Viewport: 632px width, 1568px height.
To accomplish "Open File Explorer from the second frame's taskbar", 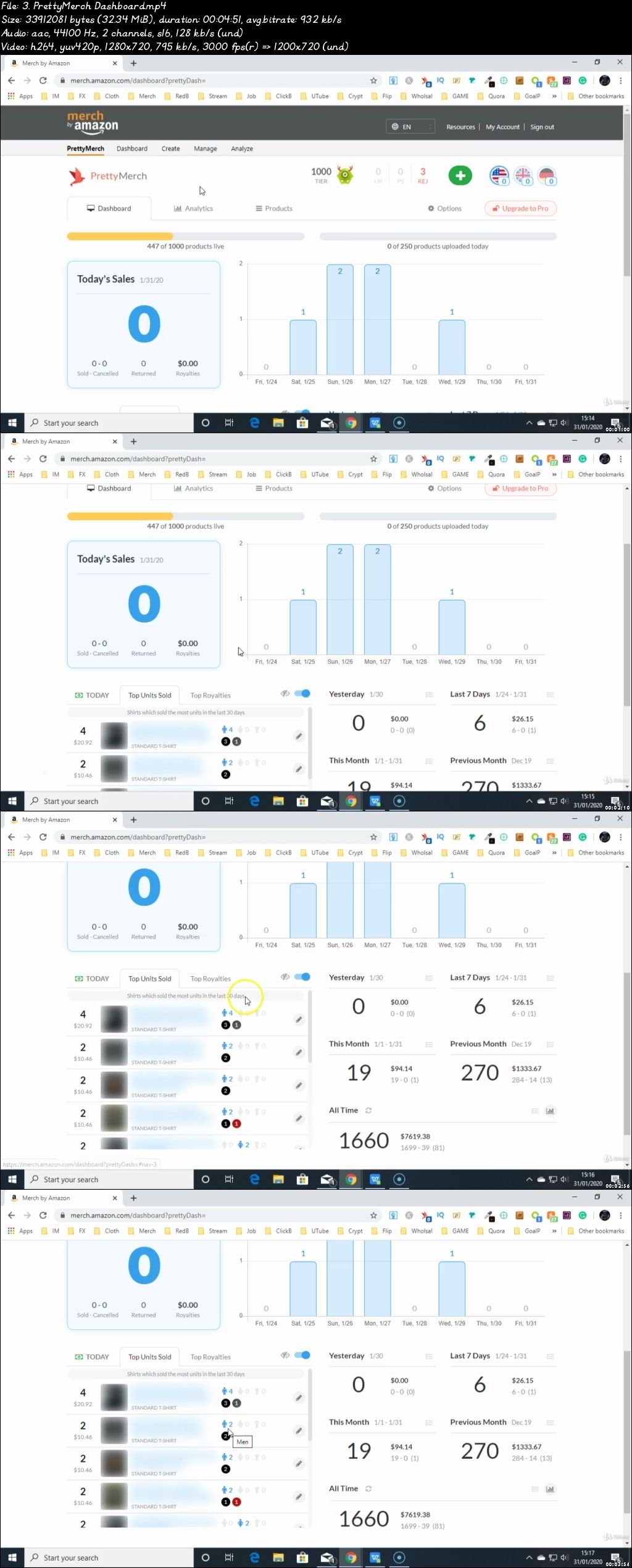I will [x=278, y=801].
